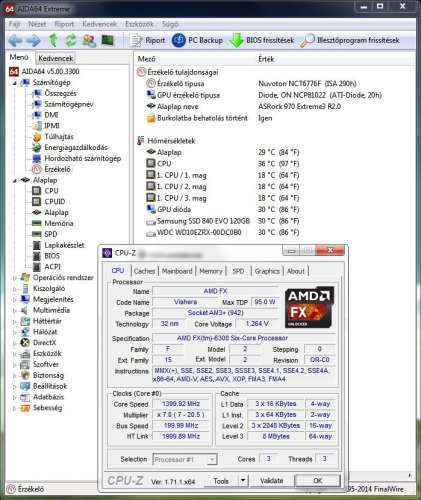Click the users icon in the toolbar
Viewport: 421px width, 500px height.
89,40
